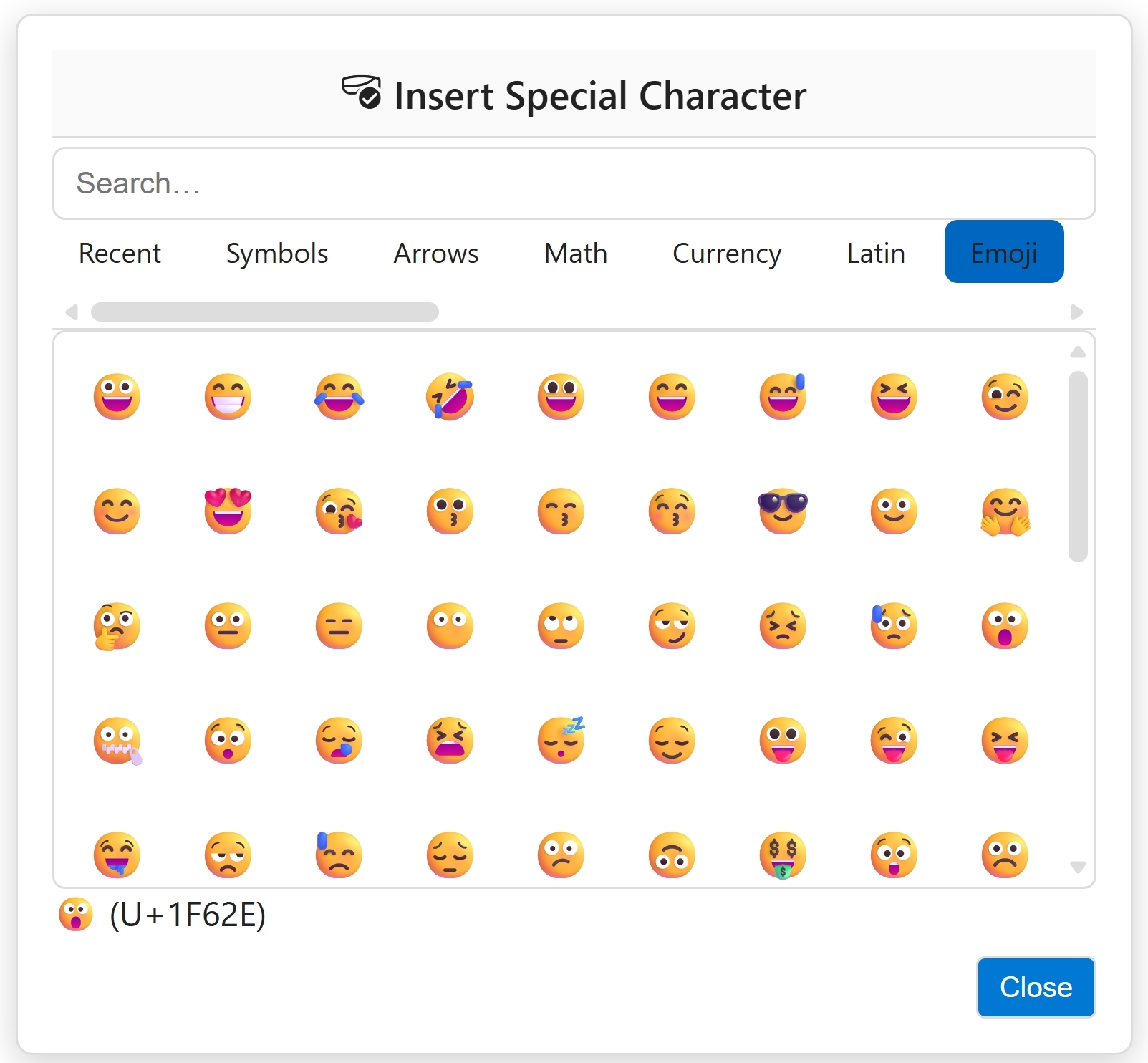Viewport: 1148px width, 1063px height.
Task: Choose the thinking face emoji
Action: coord(117,625)
